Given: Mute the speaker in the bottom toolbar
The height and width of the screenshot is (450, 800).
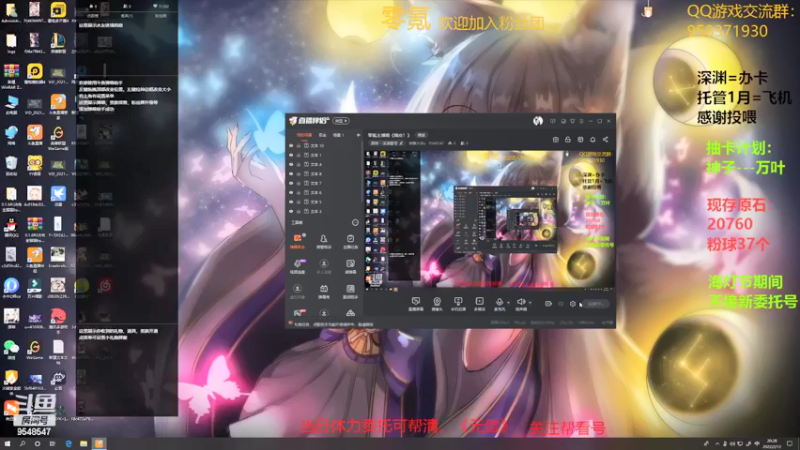Looking at the screenshot, I should (520, 304).
